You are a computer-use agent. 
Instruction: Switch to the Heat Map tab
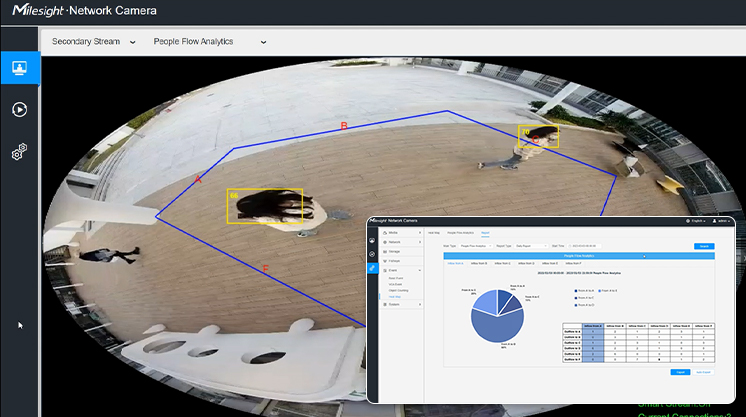(434, 232)
